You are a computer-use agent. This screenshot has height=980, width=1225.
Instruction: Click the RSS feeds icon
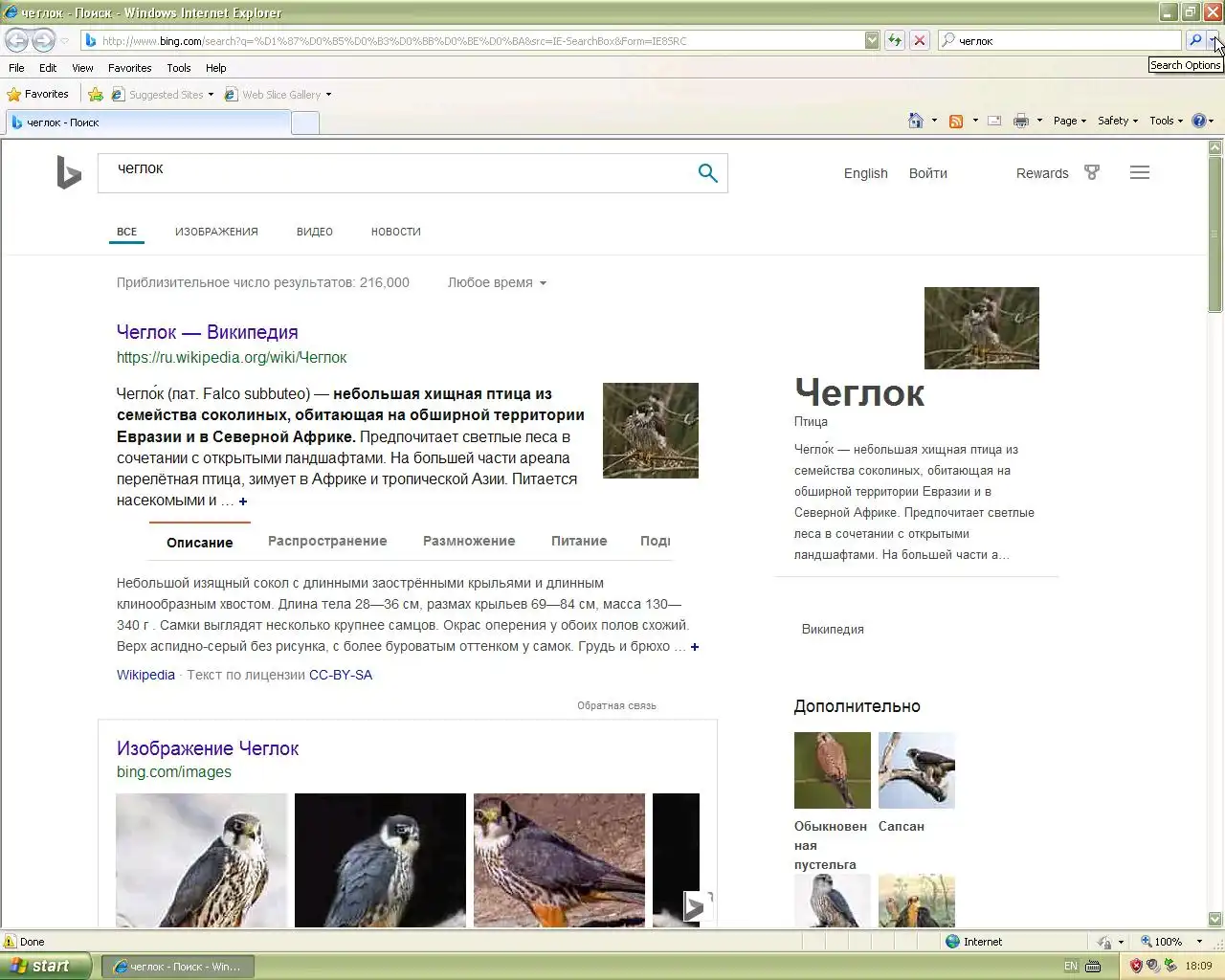tap(955, 121)
